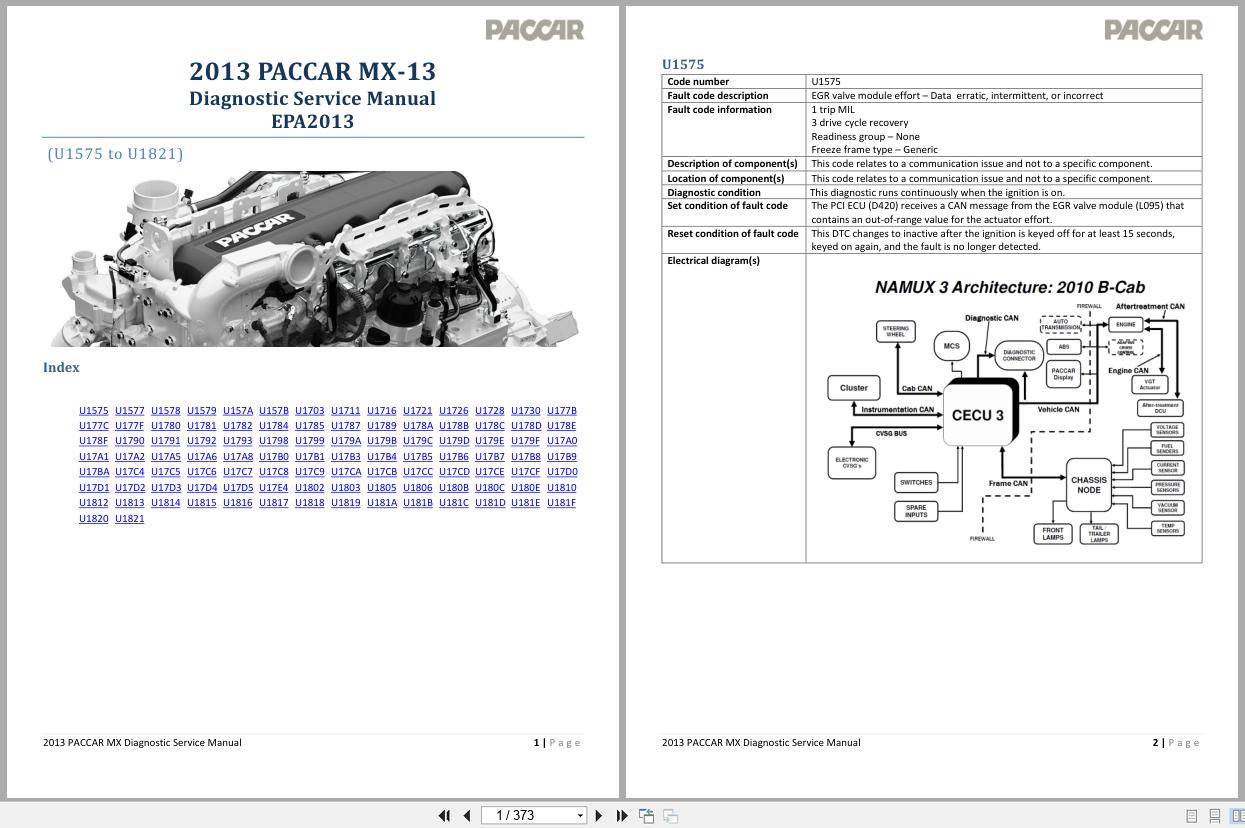Open index link U1812
The width and height of the screenshot is (1245, 828).
coord(94,502)
